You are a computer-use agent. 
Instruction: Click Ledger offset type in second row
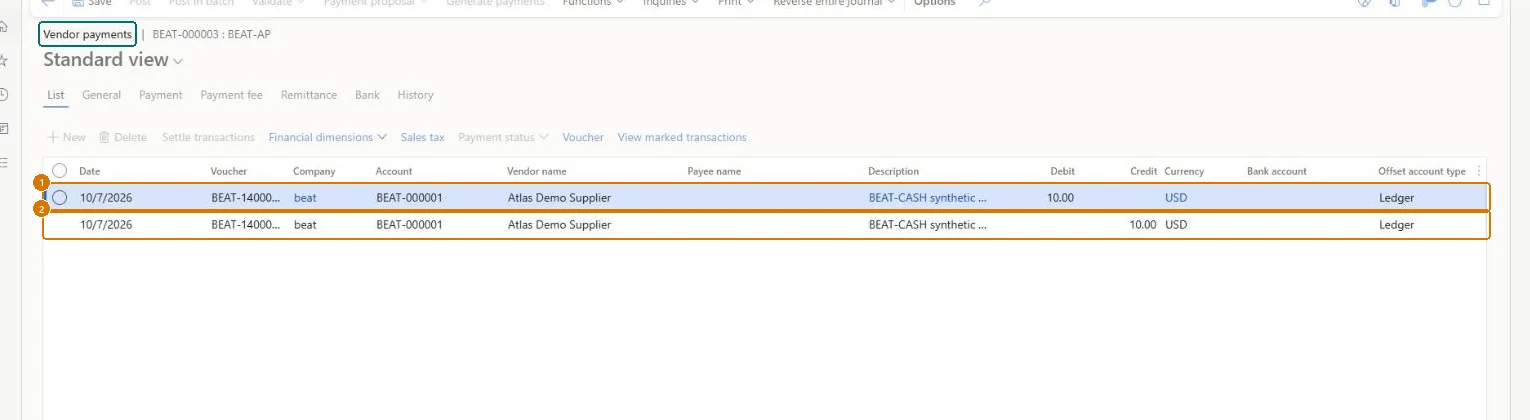point(1396,225)
